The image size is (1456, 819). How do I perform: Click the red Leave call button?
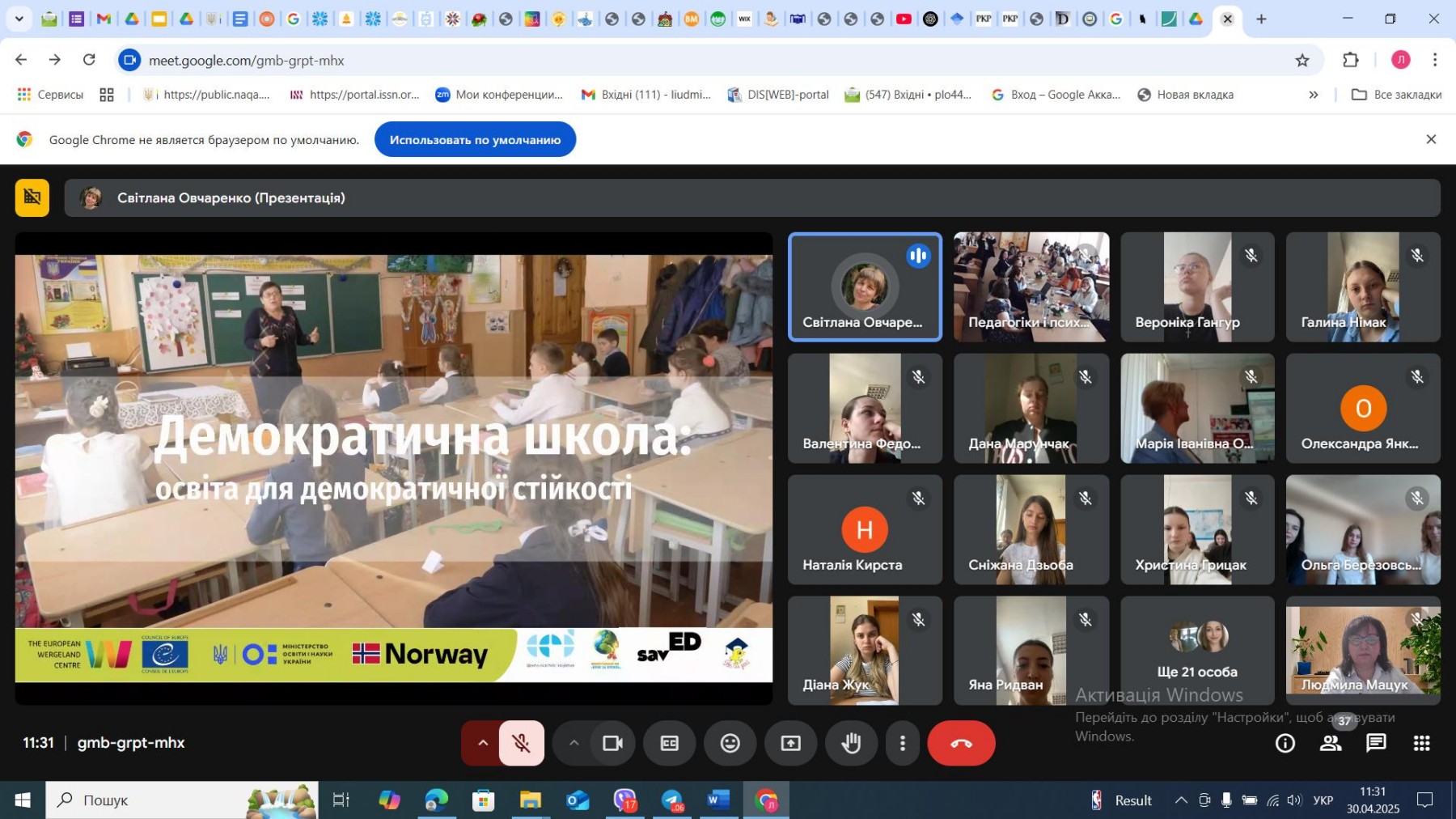click(x=960, y=743)
